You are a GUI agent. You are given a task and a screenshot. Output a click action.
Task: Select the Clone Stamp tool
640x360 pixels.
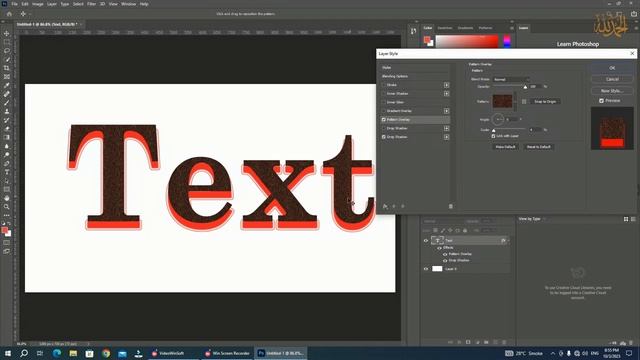(x=7, y=111)
